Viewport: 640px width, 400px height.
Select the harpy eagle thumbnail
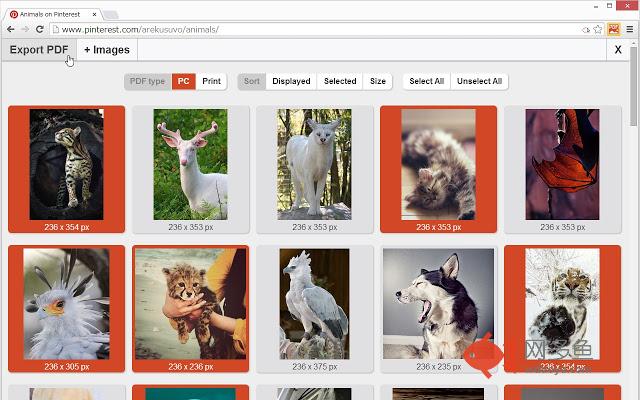coord(314,309)
